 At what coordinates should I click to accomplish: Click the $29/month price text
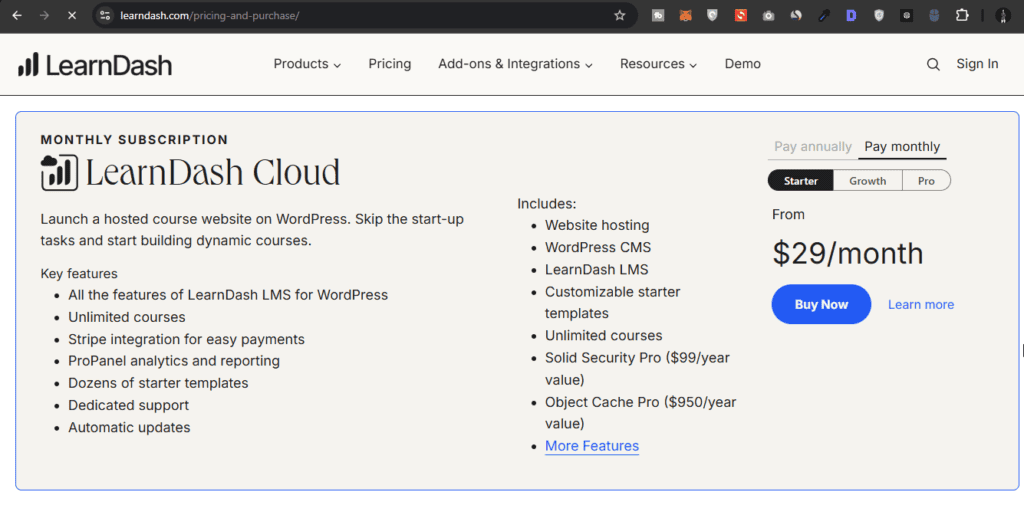click(x=848, y=253)
